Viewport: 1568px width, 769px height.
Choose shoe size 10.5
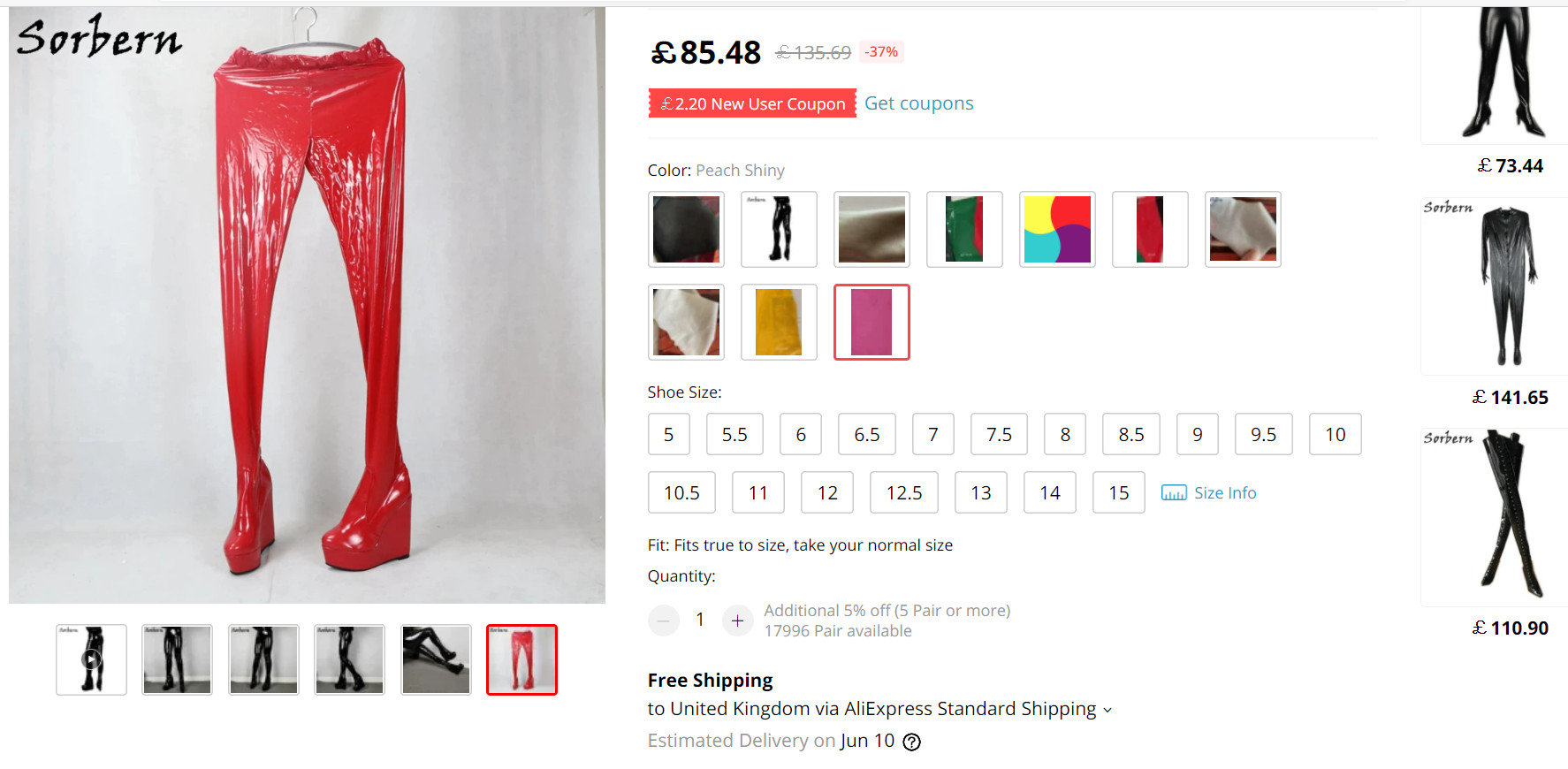coord(681,492)
